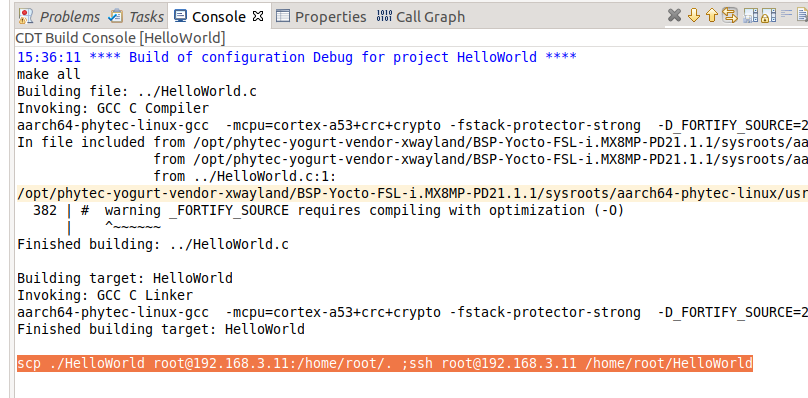Click the highlighted _FORTIFY_SOURCE warning path line
Image resolution: width=808 pixels, height=398 pixels.
click(412, 193)
